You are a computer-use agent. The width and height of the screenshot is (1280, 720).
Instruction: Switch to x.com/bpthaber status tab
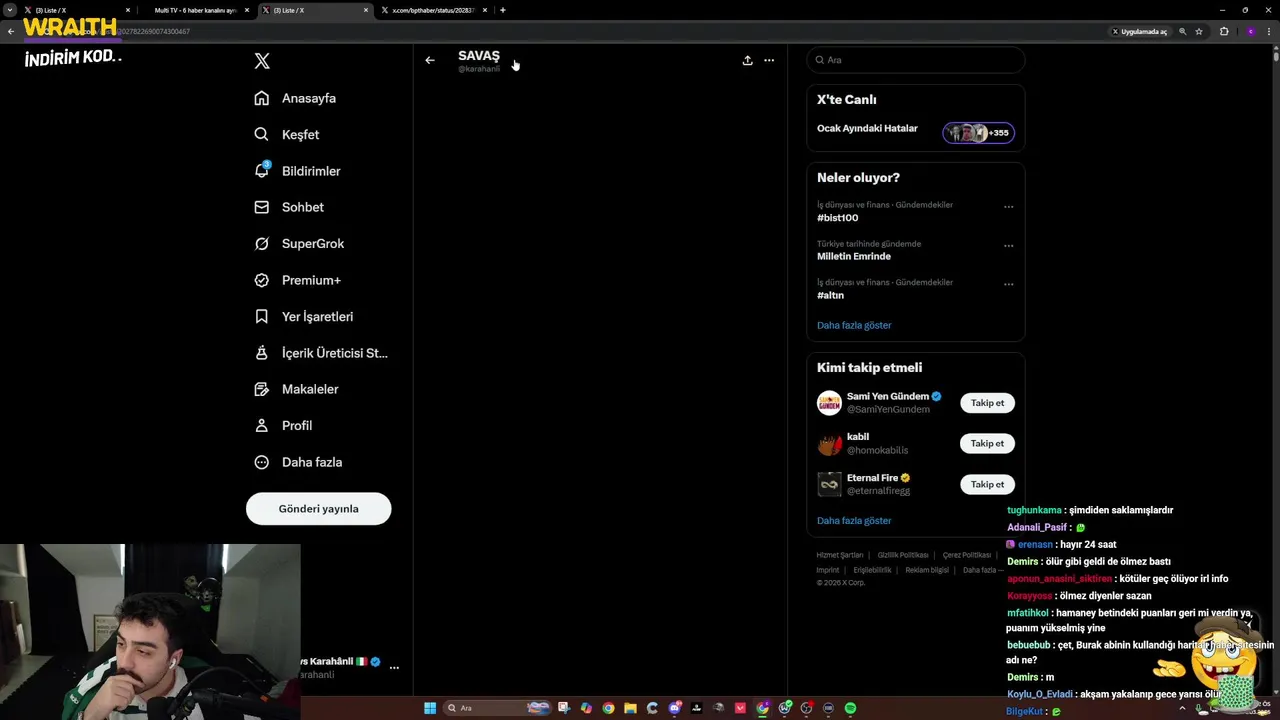433,10
